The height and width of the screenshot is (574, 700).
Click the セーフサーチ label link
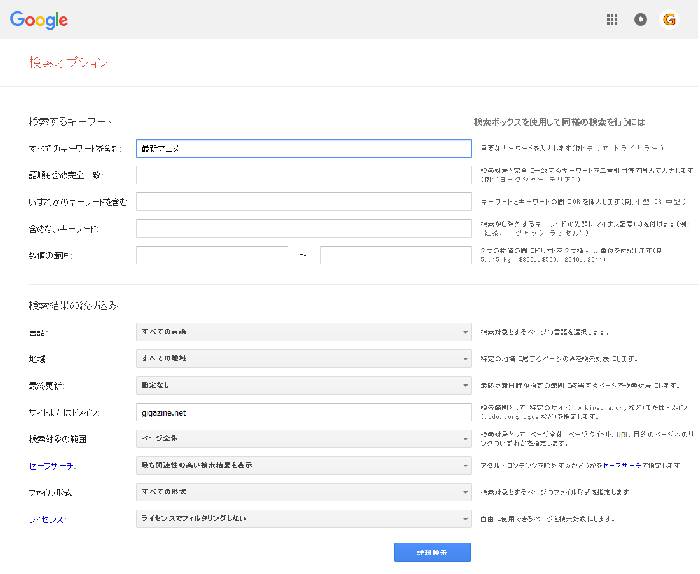tap(52, 466)
